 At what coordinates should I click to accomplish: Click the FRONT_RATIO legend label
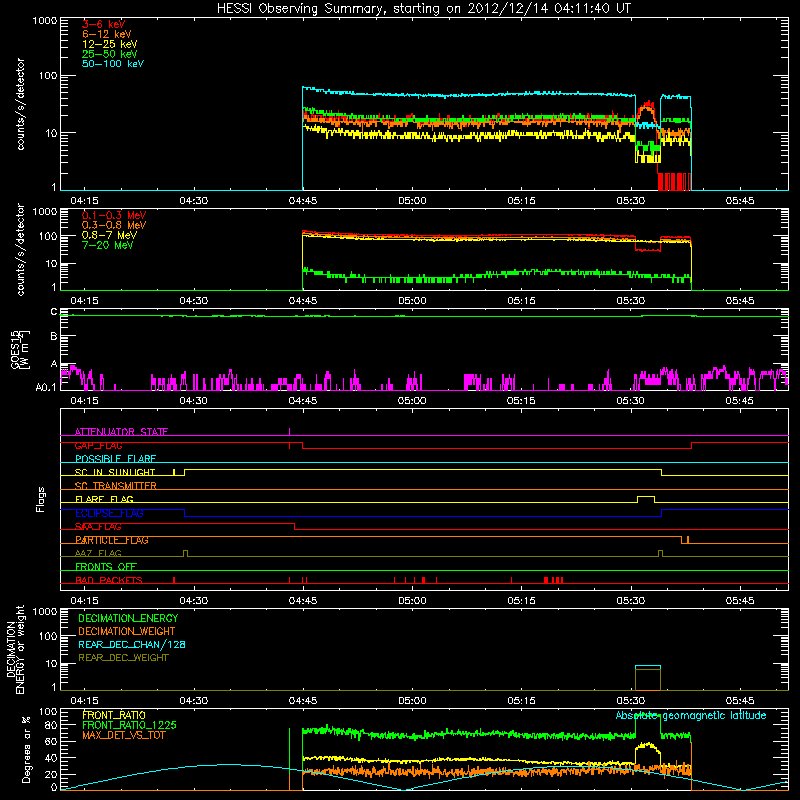point(114,715)
